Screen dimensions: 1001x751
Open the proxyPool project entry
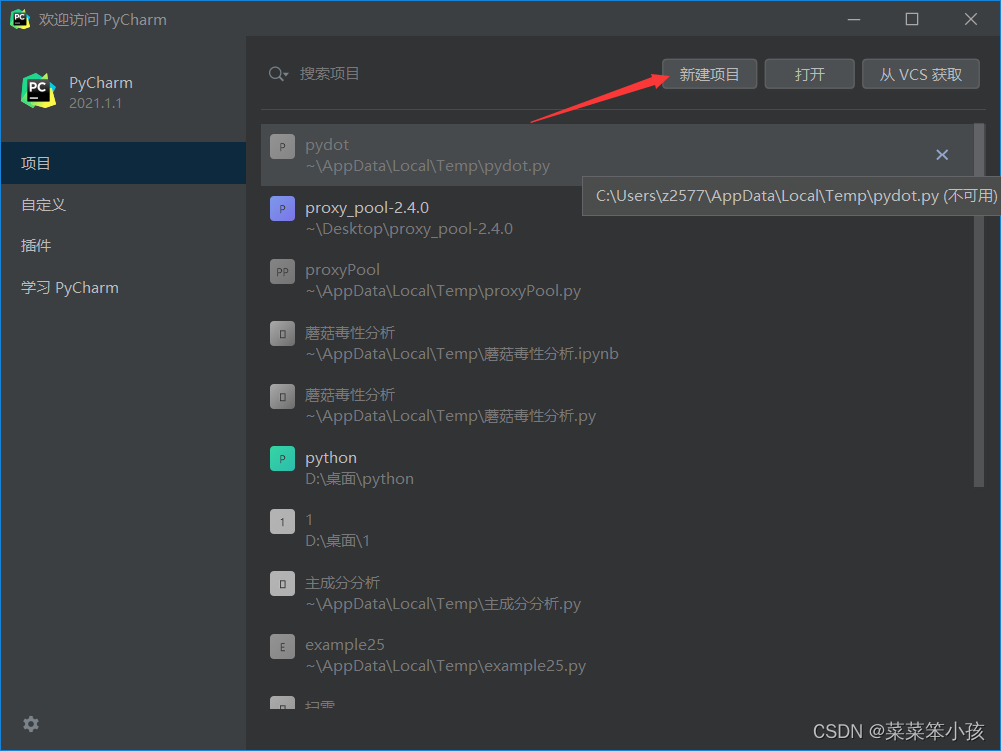coord(617,280)
